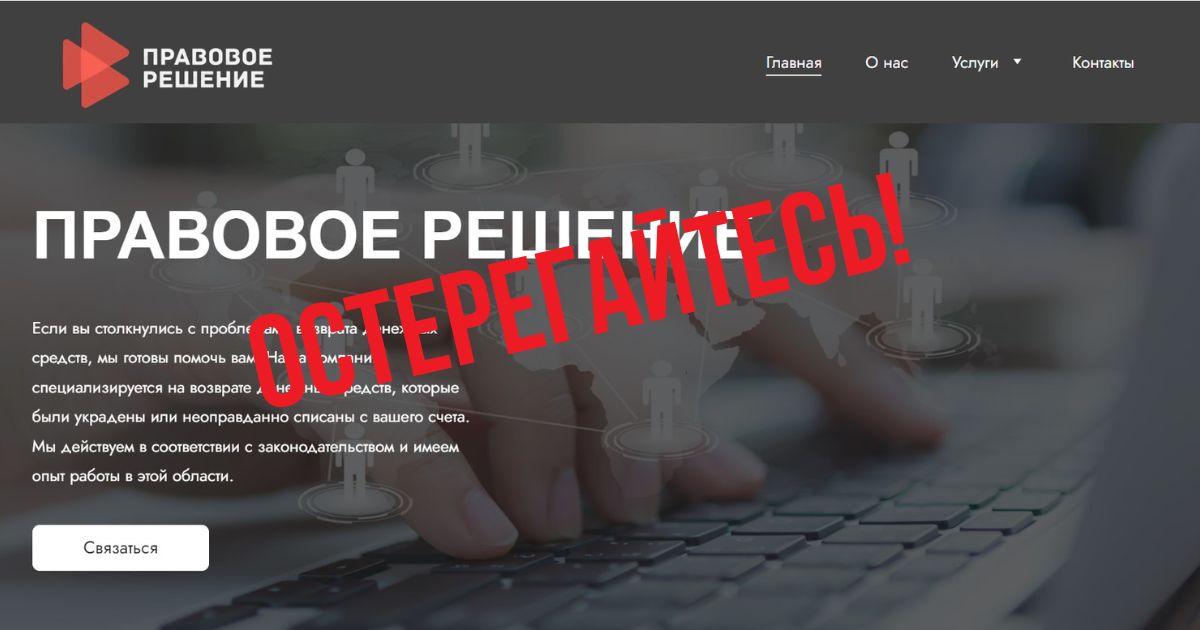This screenshot has height=630, width=1200.
Task: Click the Связаться button
Action: pos(120,548)
